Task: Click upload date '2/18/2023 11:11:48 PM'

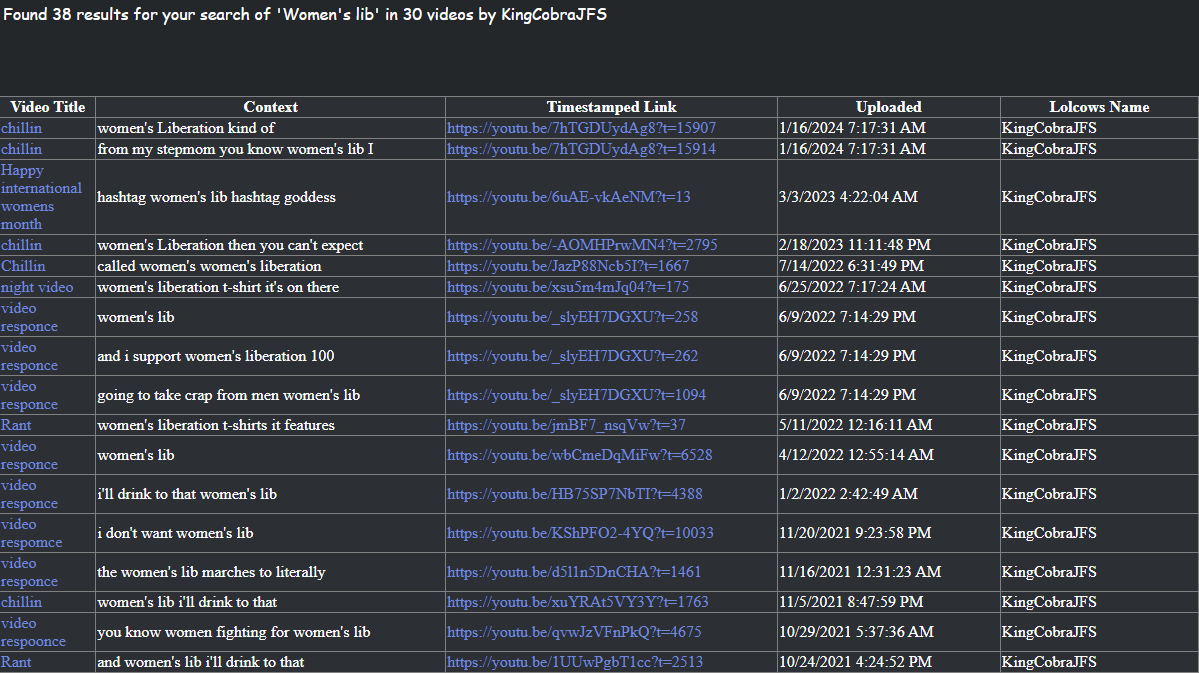Action: click(x=855, y=245)
